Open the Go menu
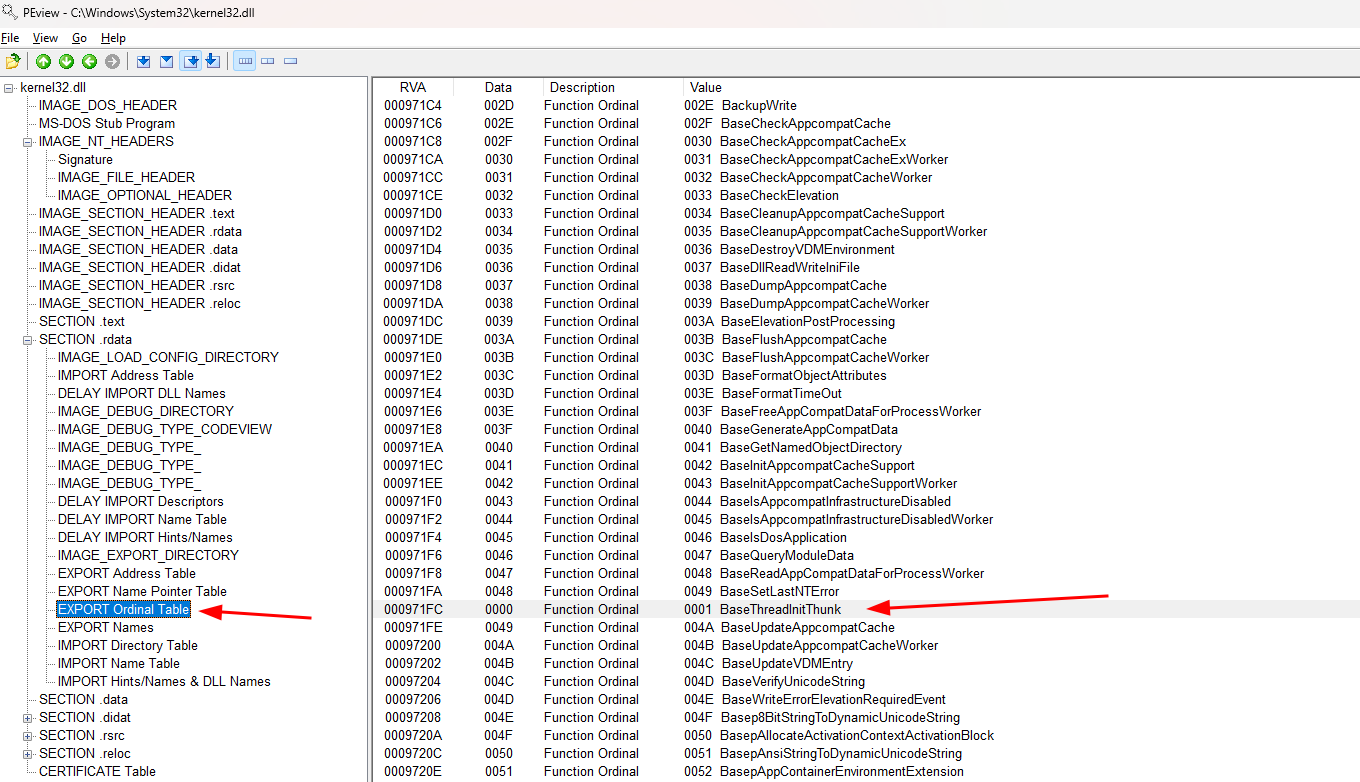This screenshot has width=1360, height=782. click(79, 38)
